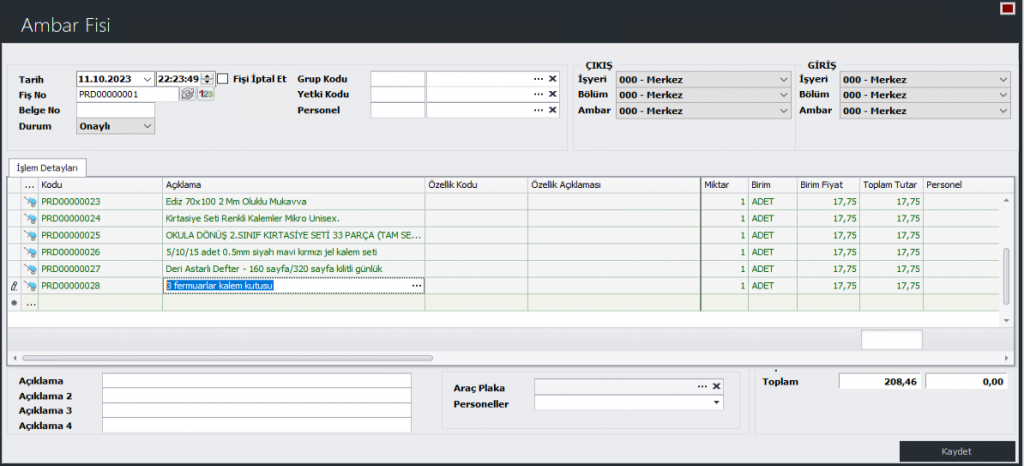Clear the Araç Plaka field with X icon
Screen dimensions: 1024x466
716,386
